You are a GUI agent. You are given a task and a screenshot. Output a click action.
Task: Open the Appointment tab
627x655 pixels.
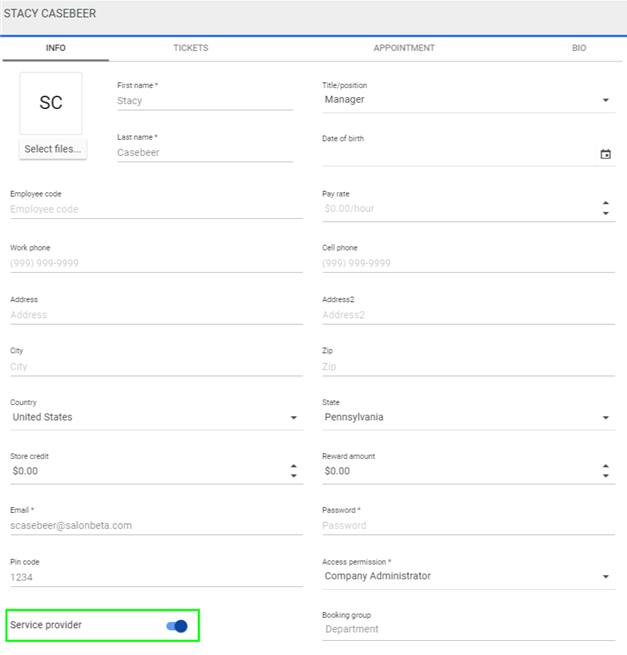pyautogui.click(x=404, y=48)
